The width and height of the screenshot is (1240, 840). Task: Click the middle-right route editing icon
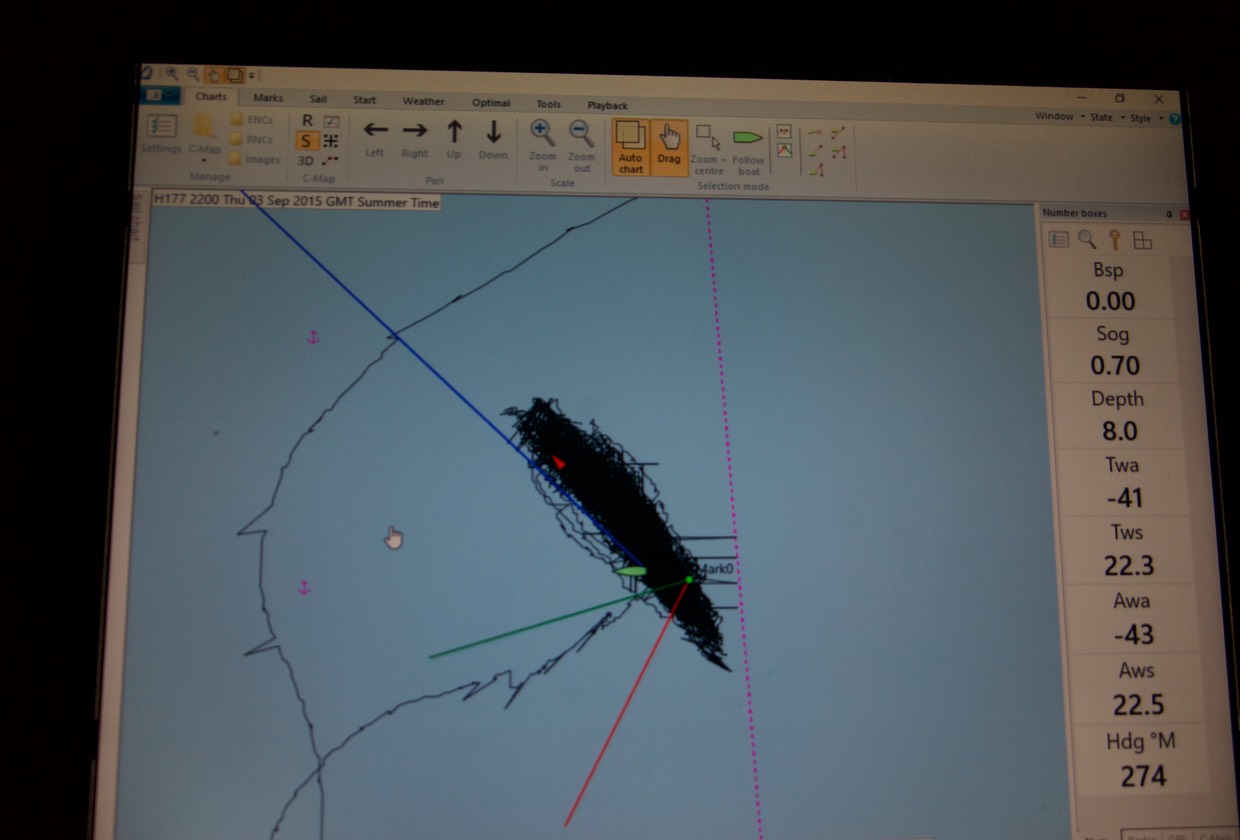[x=839, y=153]
